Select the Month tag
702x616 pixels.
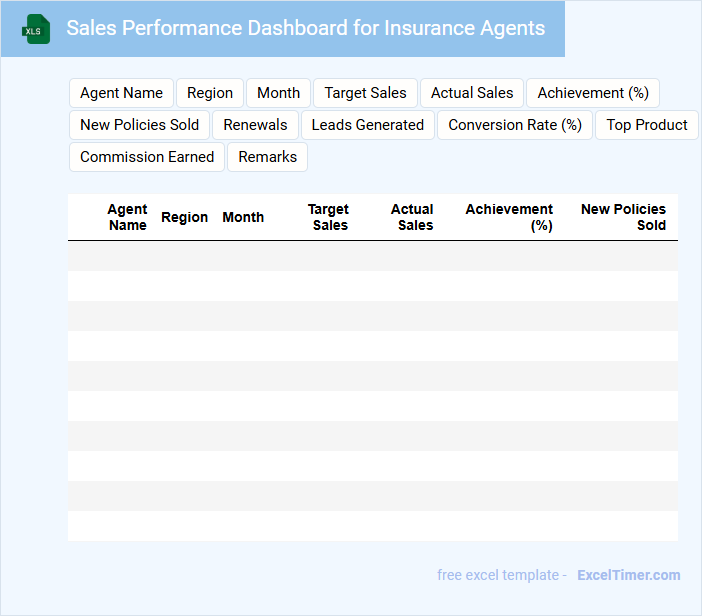278,93
